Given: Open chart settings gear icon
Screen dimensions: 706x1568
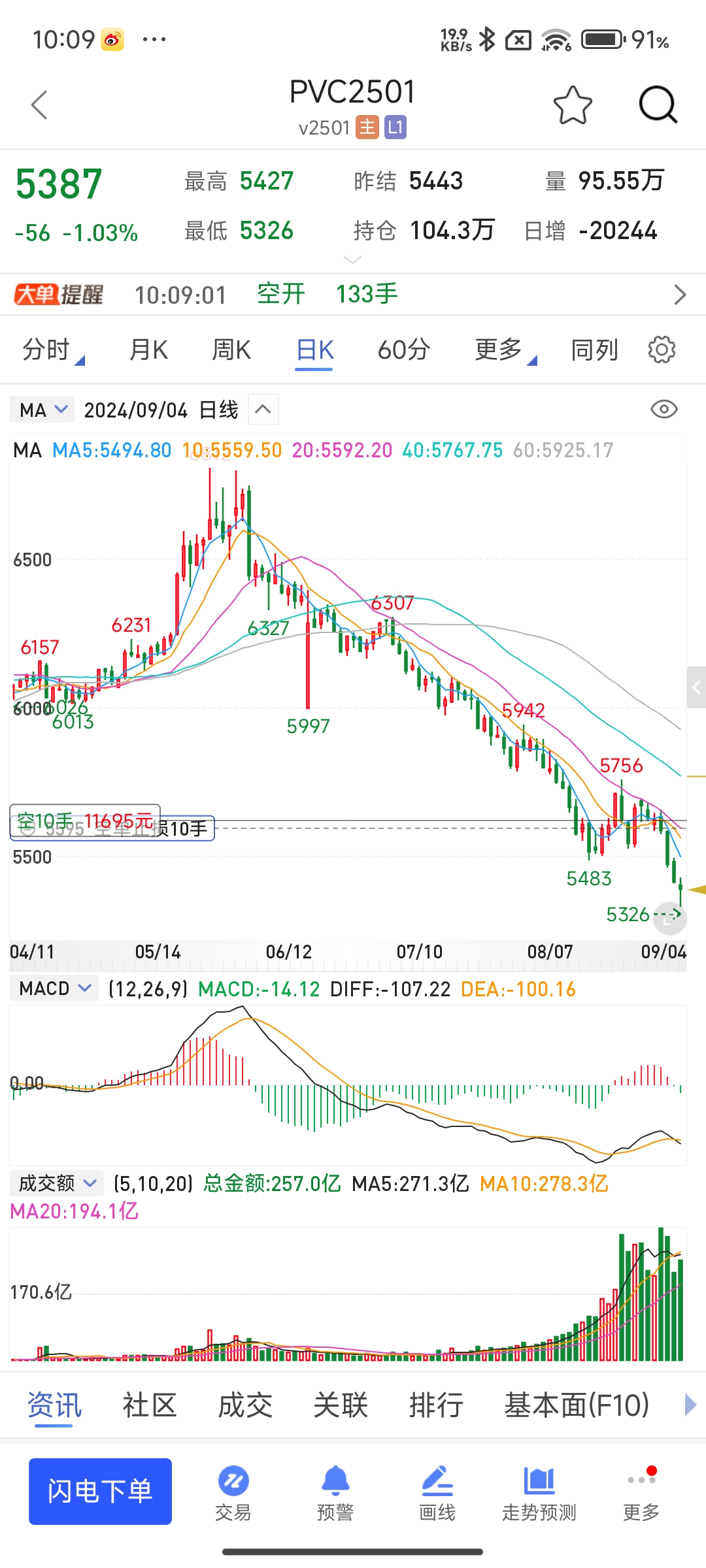Looking at the screenshot, I should click(x=661, y=350).
